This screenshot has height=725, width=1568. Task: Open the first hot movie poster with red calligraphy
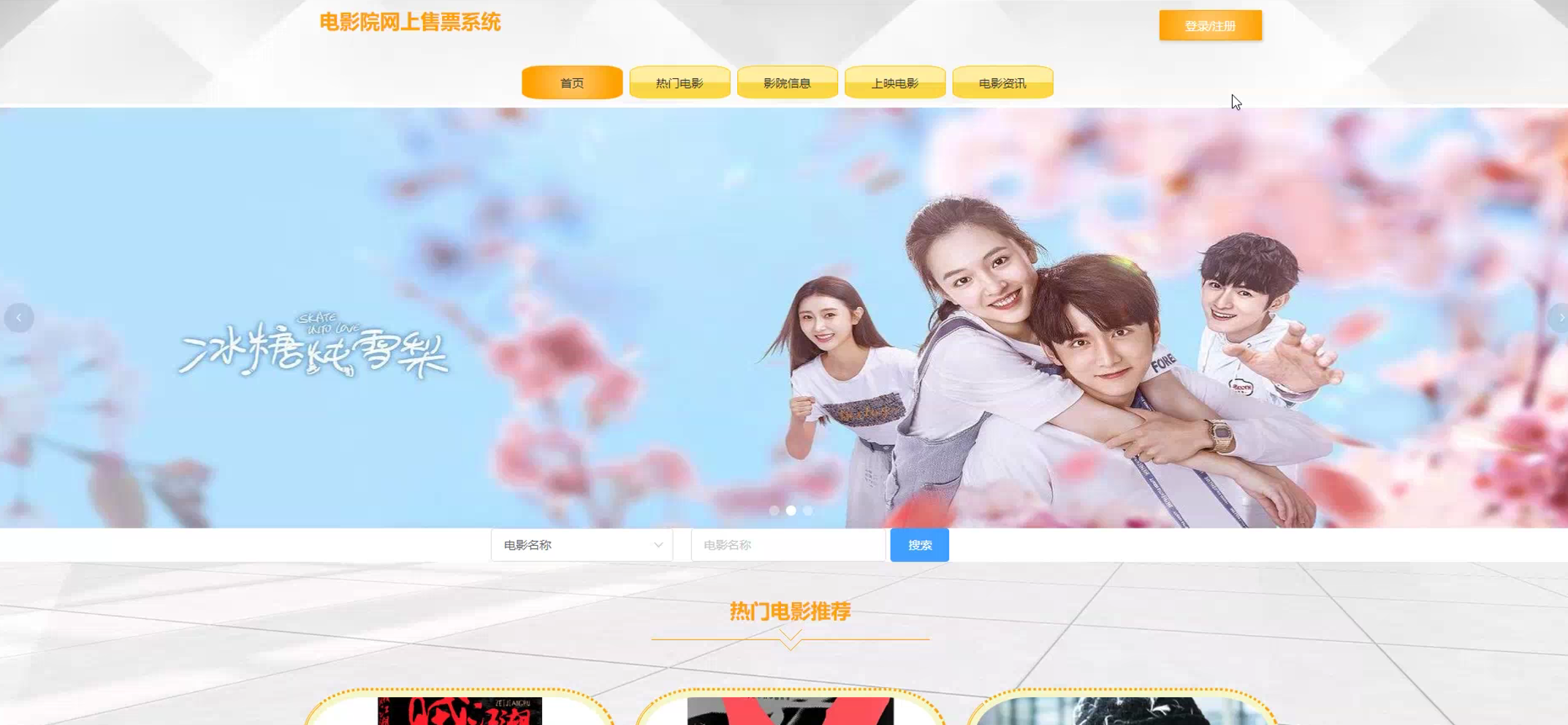pos(460,711)
